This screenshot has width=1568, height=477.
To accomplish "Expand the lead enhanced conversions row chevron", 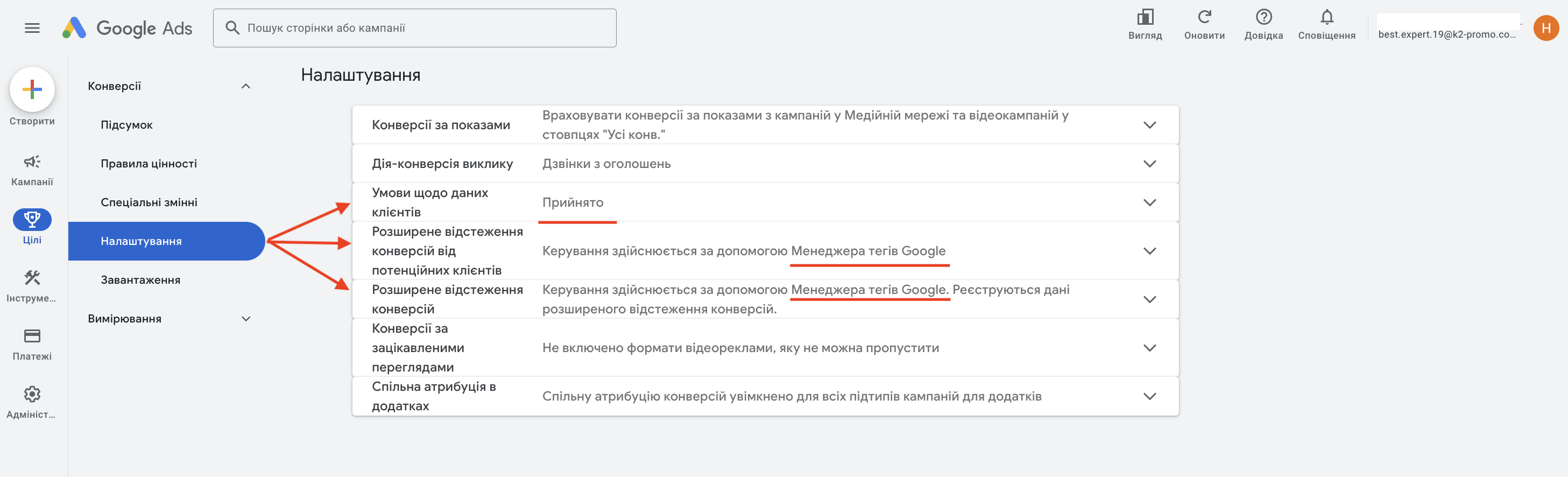I will click(x=1149, y=251).
